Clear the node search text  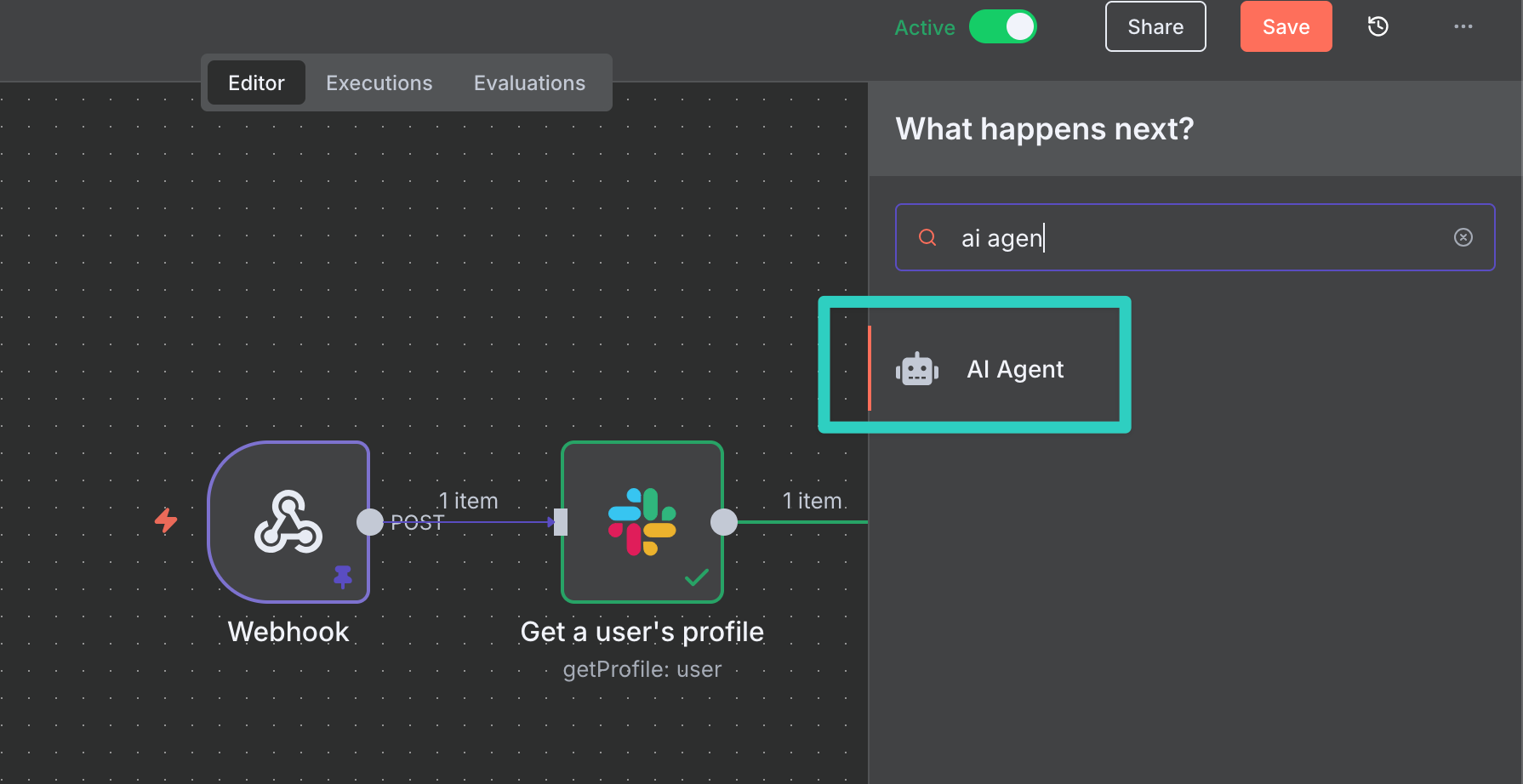(1463, 237)
